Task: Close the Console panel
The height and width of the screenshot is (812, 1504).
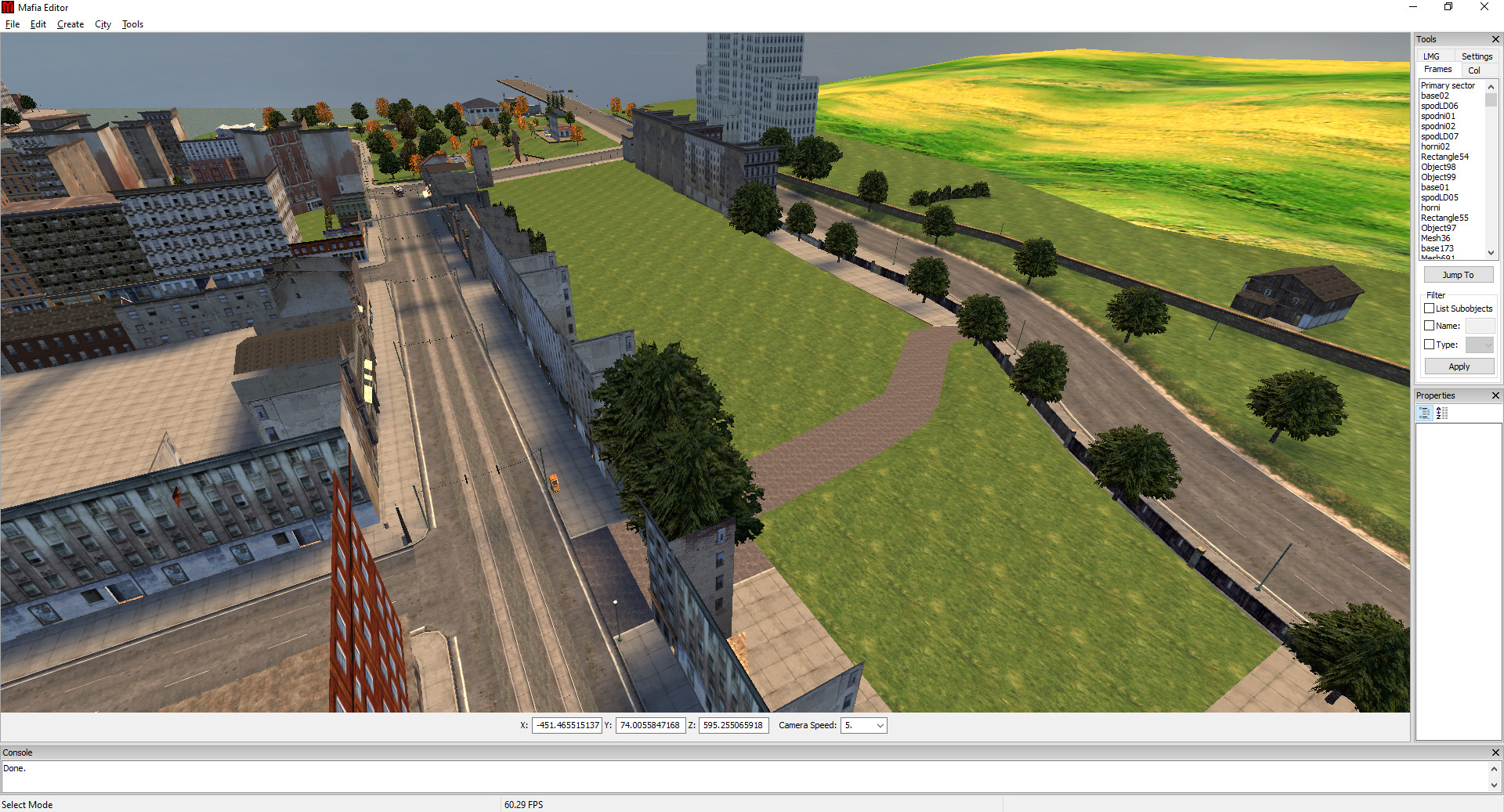Action: (1495, 752)
